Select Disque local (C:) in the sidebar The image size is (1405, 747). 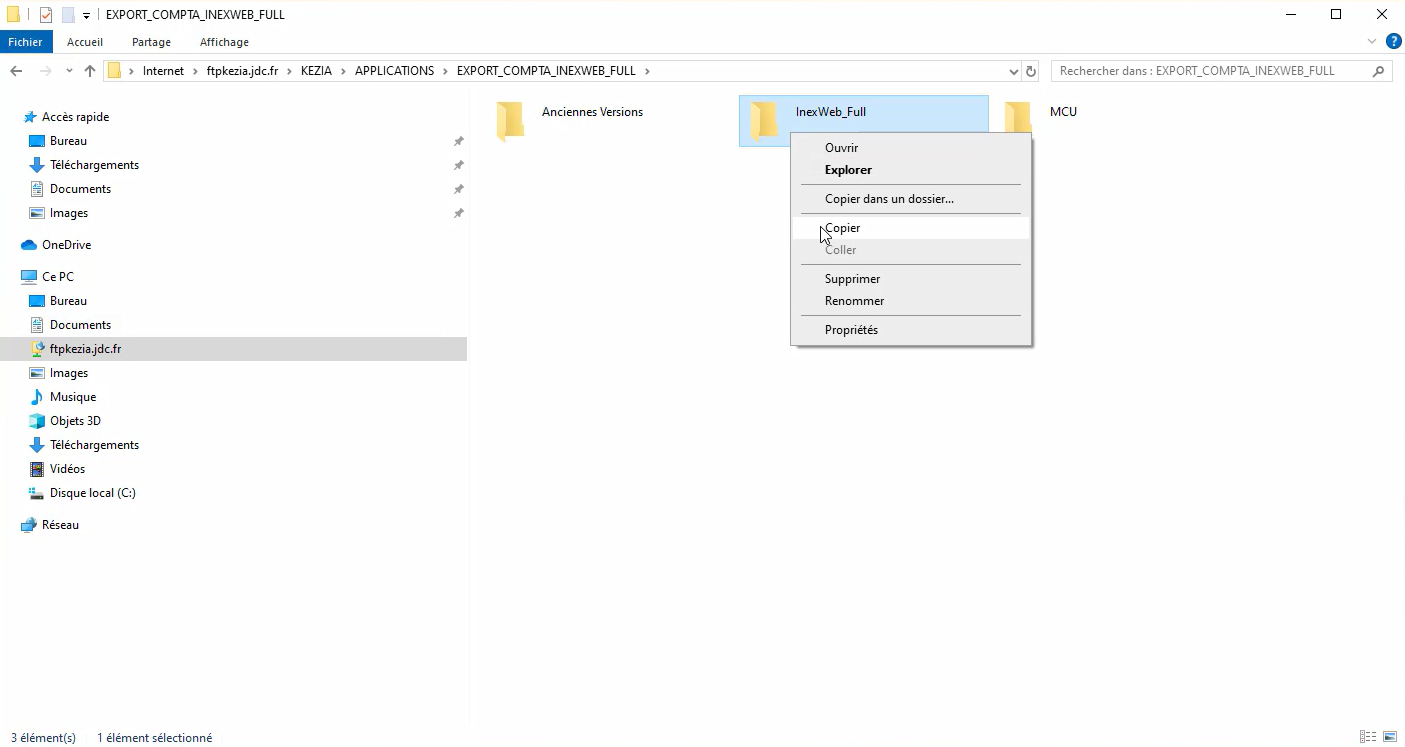[x=92, y=493]
